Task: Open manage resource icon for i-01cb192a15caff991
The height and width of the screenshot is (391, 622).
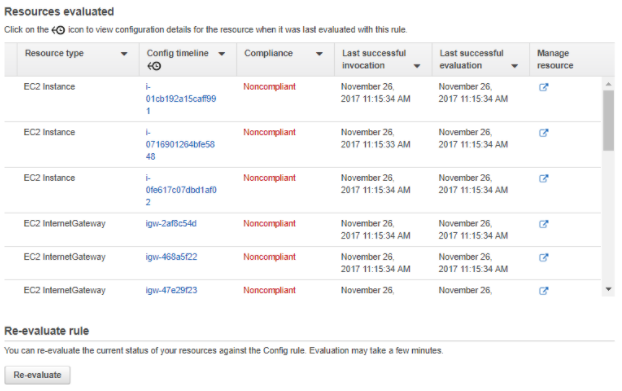Action: 543,87
